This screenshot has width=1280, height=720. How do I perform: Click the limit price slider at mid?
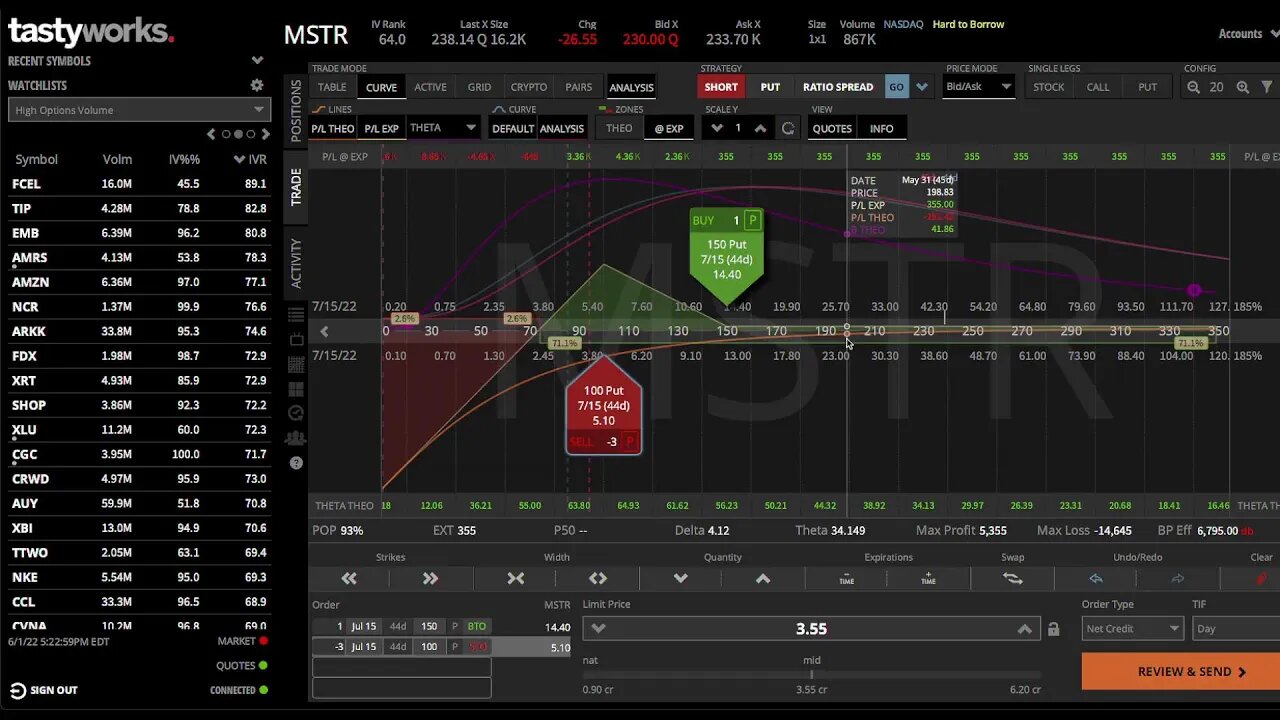[x=811, y=674]
